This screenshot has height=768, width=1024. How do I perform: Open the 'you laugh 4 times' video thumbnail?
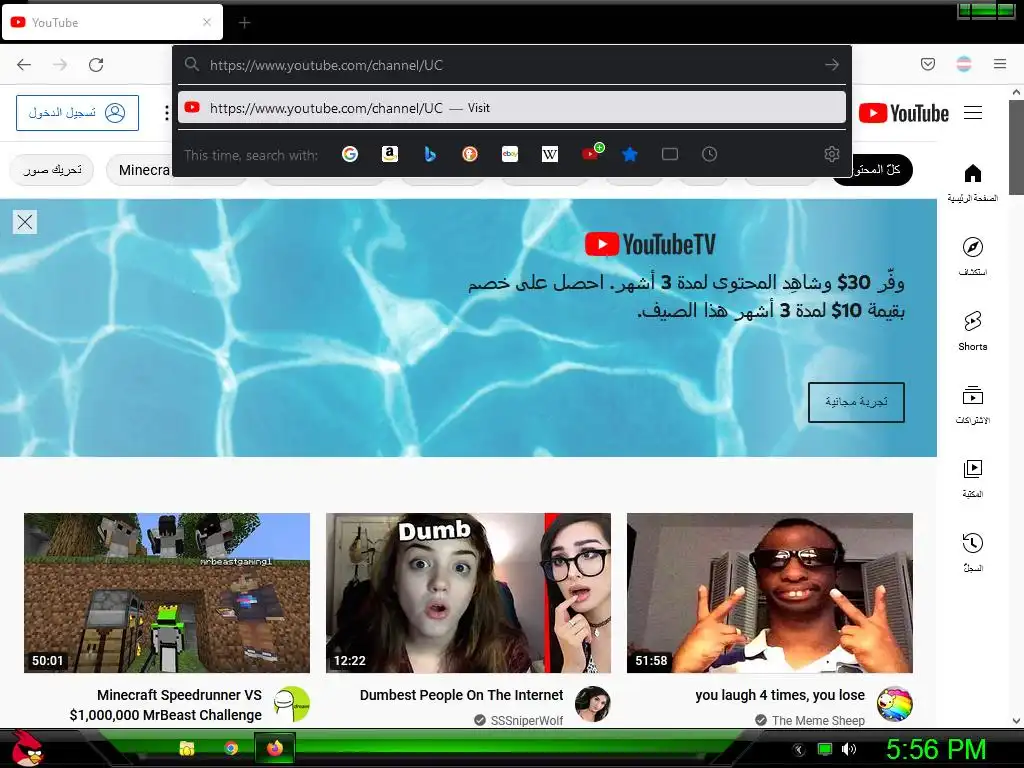[769, 593]
